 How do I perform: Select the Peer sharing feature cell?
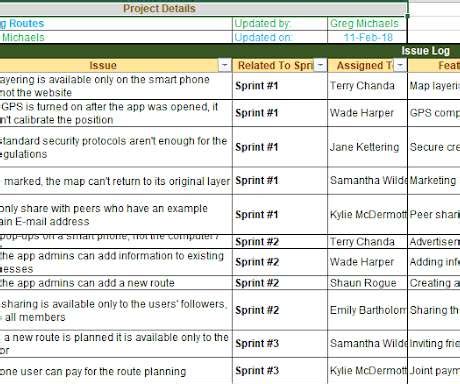pos(434,215)
